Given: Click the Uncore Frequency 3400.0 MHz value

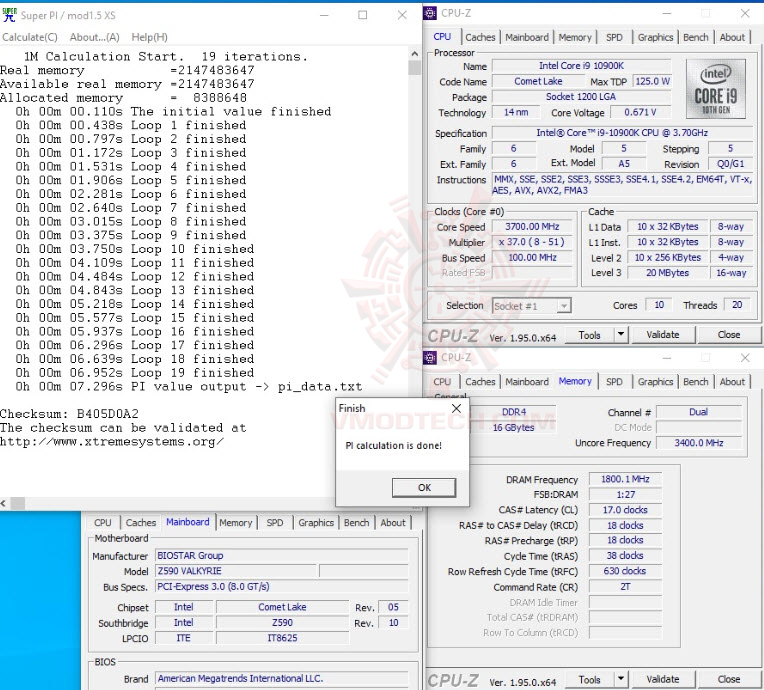Looking at the screenshot, I should 699,443.
